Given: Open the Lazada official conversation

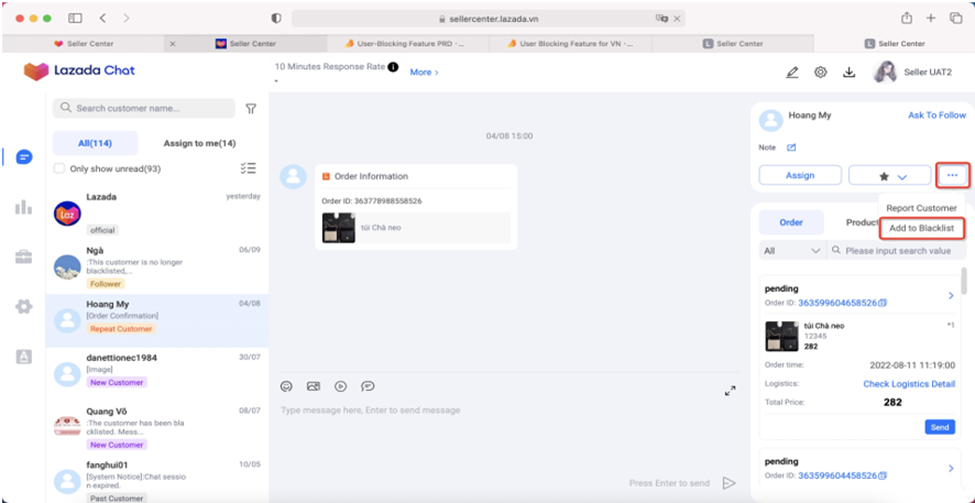Looking at the screenshot, I should click(x=157, y=213).
